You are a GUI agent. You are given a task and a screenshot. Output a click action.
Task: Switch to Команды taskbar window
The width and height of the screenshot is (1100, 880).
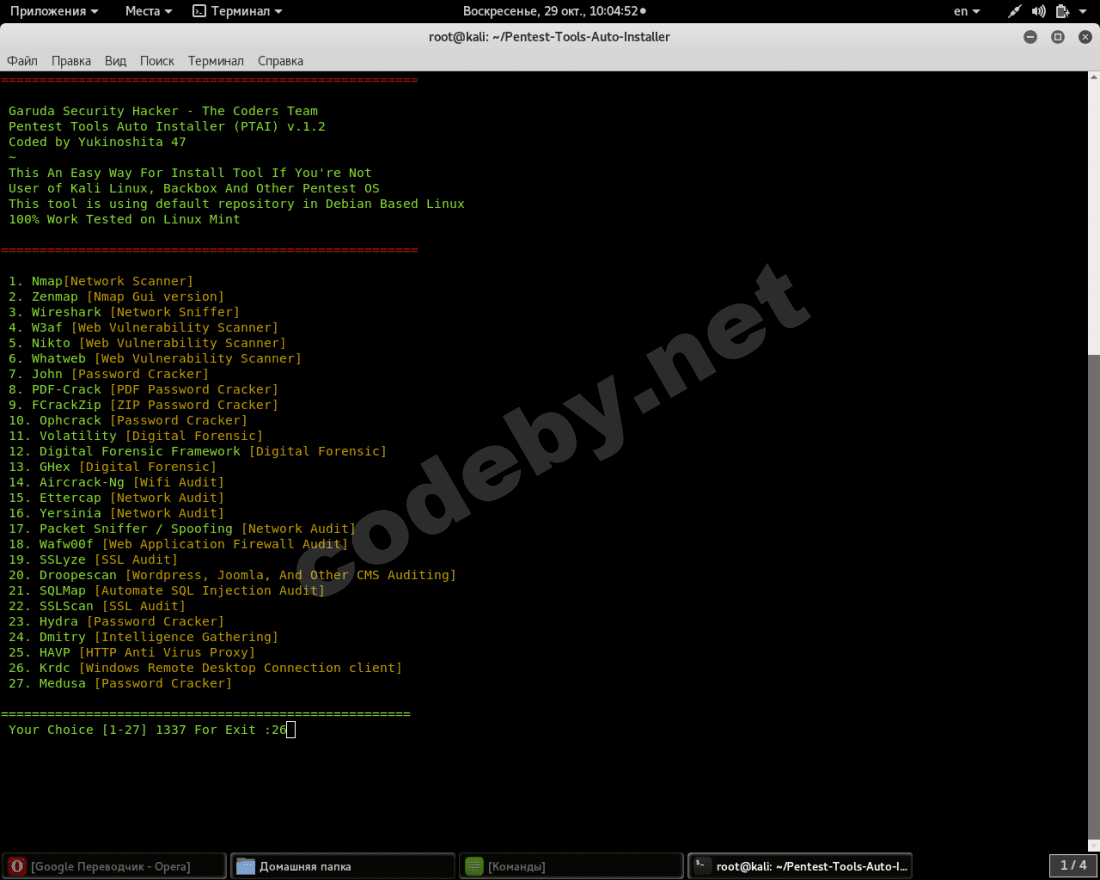[571, 866]
